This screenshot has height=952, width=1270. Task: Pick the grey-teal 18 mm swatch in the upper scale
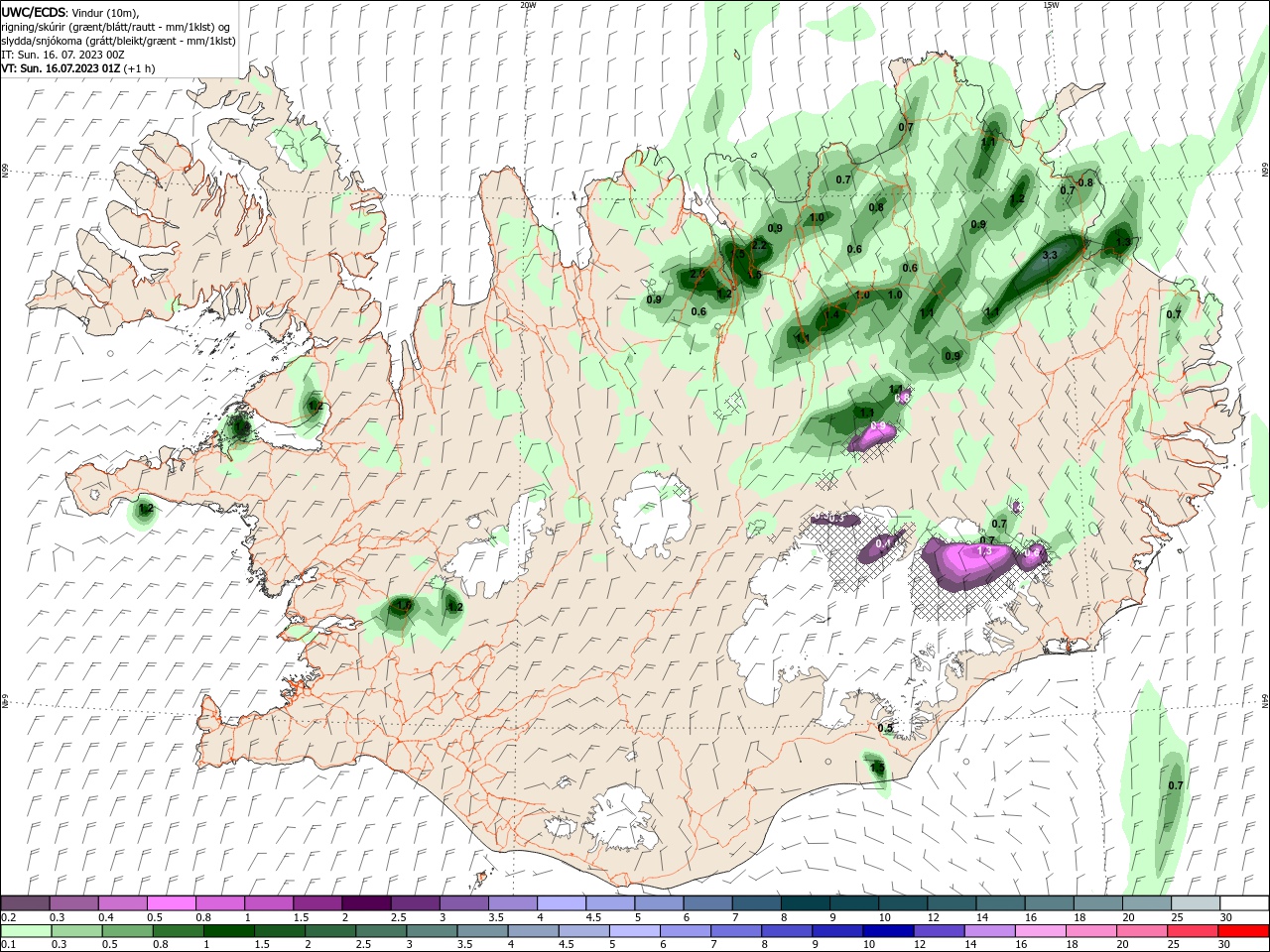click(1098, 903)
